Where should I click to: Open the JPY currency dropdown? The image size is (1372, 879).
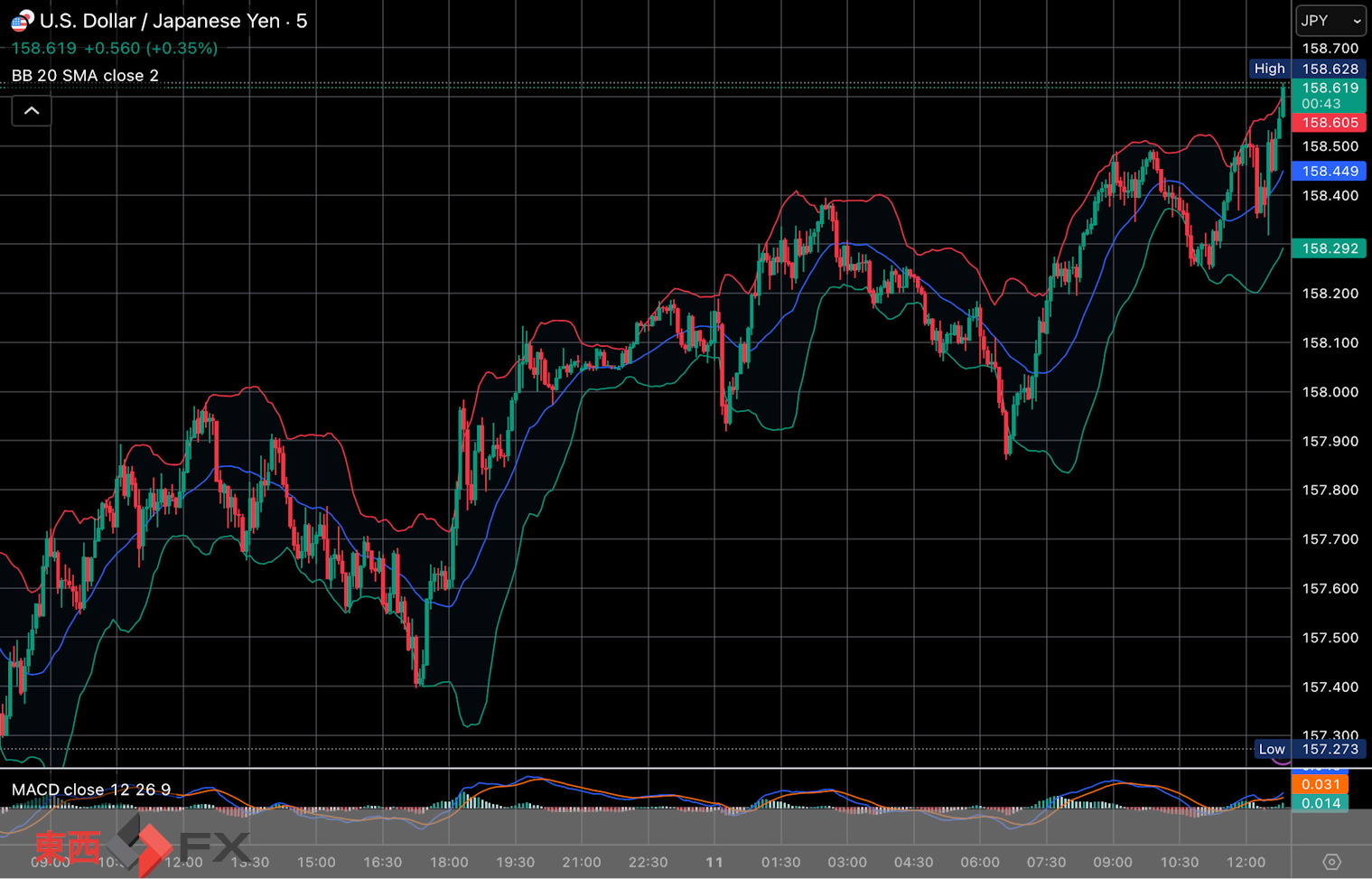tap(1330, 21)
